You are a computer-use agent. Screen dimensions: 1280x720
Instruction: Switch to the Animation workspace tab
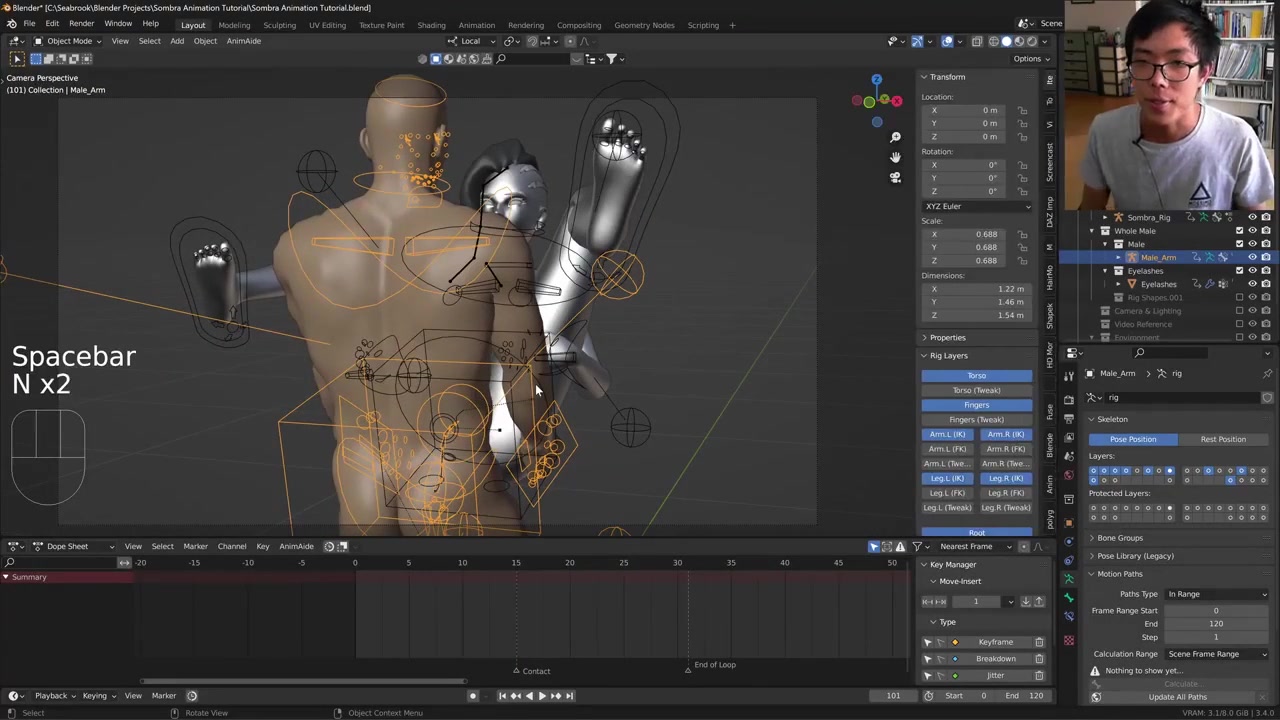tap(476, 25)
